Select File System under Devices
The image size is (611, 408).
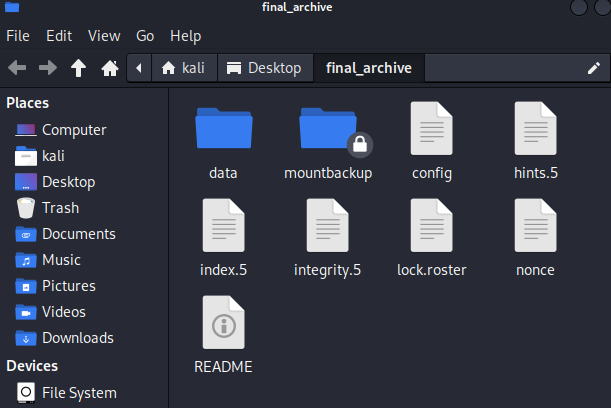(67, 392)
